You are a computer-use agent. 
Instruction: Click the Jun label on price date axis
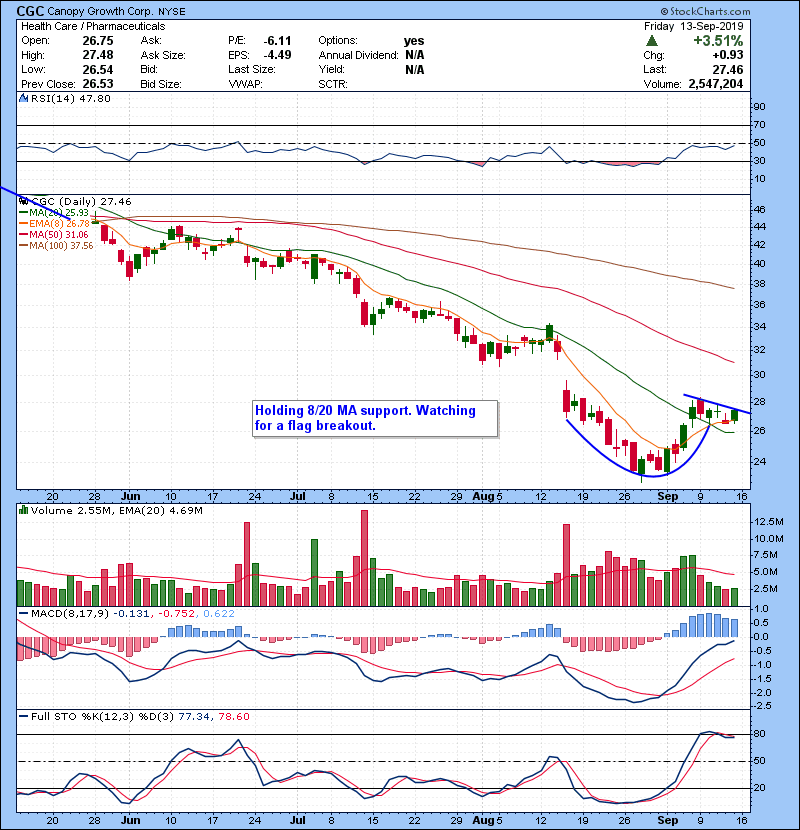[x=130, y=497]
